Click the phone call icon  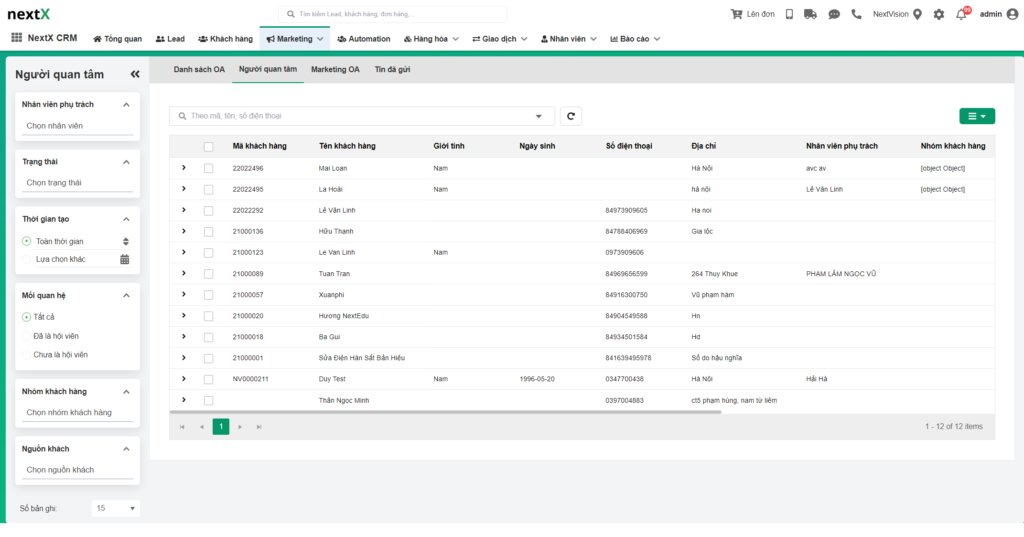[856, 14]
